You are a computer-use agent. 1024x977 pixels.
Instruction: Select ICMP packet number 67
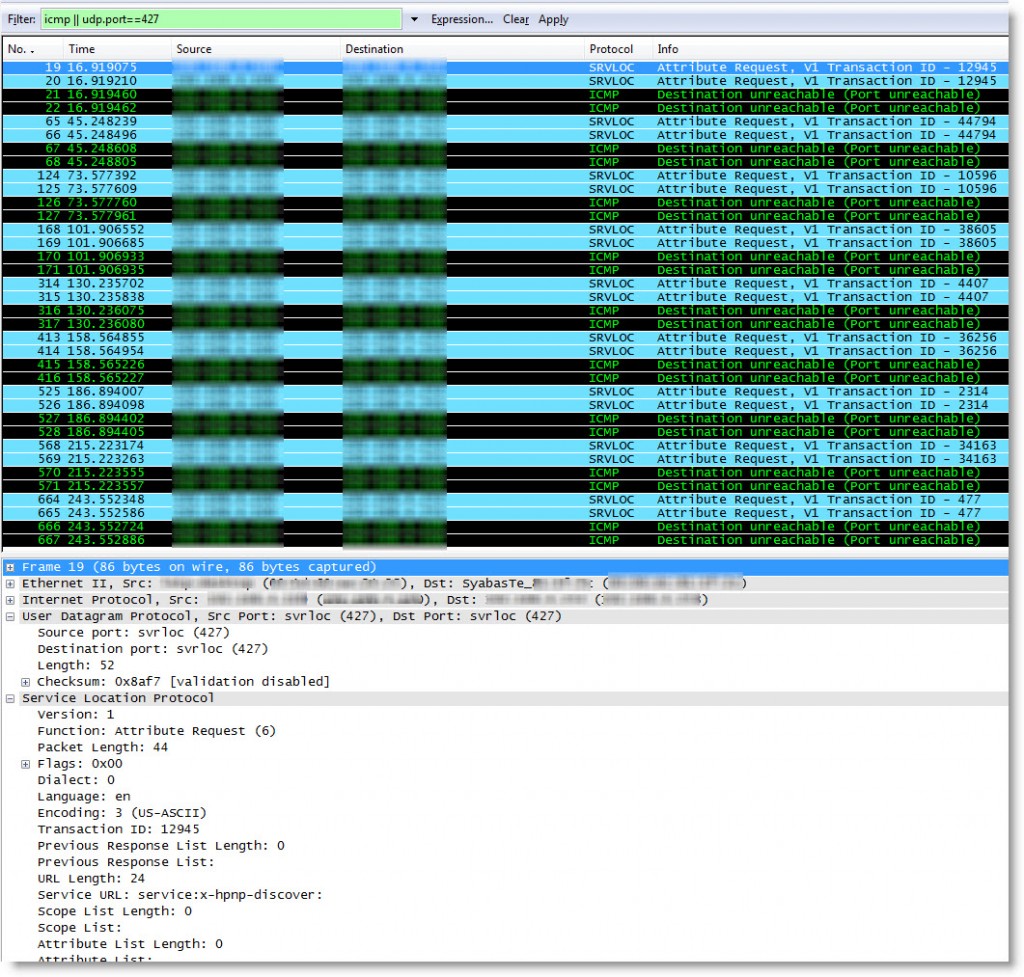point(505,148)
